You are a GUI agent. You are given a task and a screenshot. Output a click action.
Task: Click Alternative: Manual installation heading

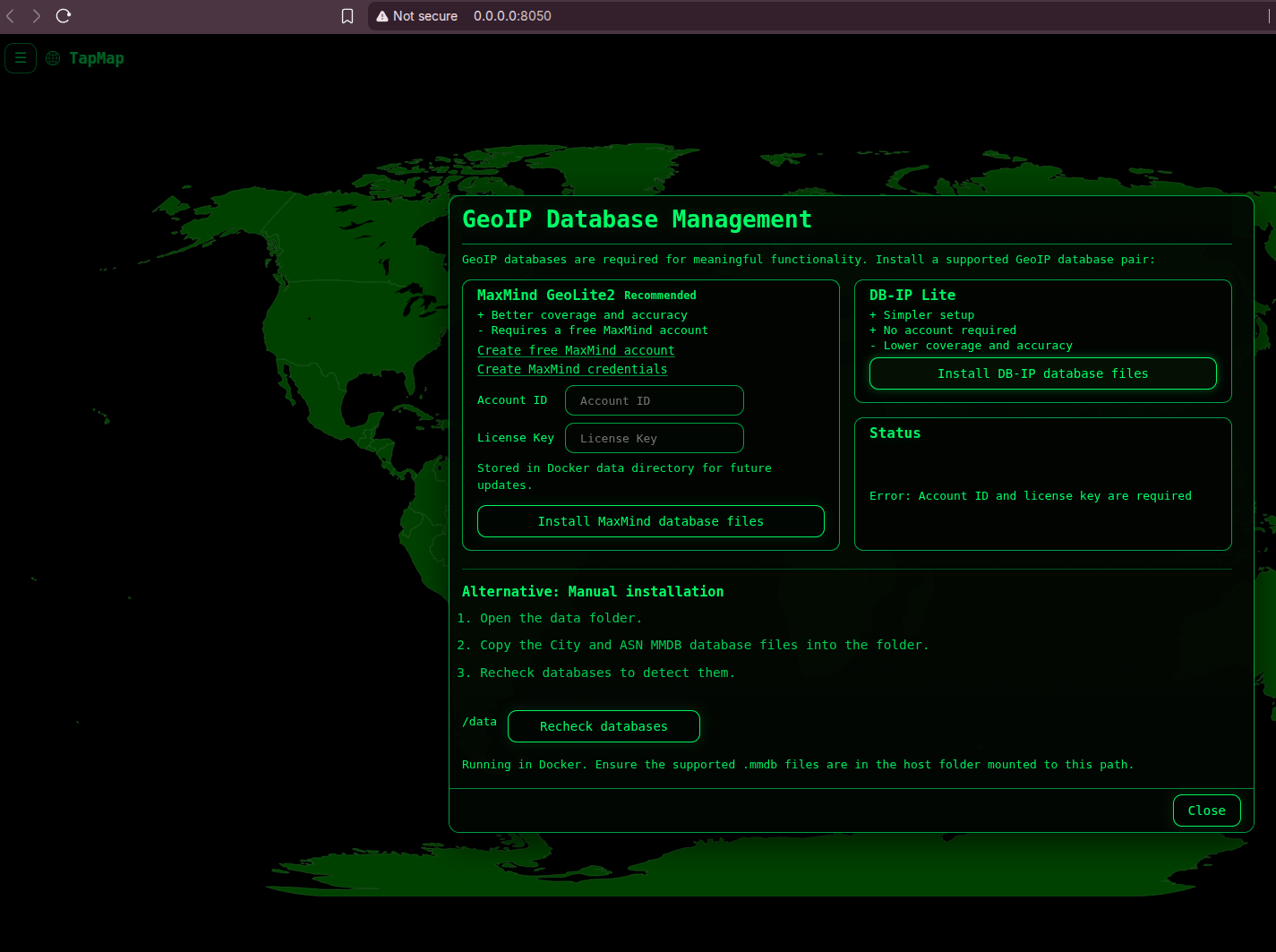click(593, 591)
